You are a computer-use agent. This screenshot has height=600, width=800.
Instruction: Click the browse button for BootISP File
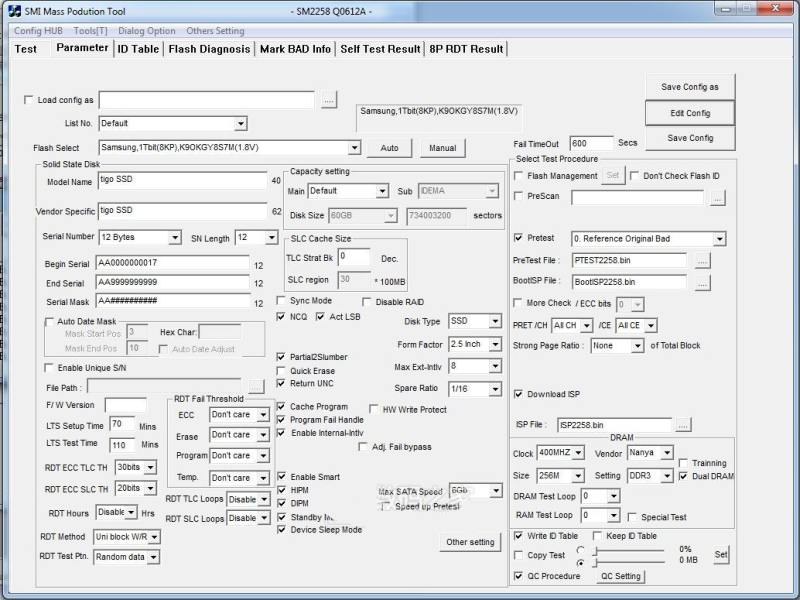point(702,282)
